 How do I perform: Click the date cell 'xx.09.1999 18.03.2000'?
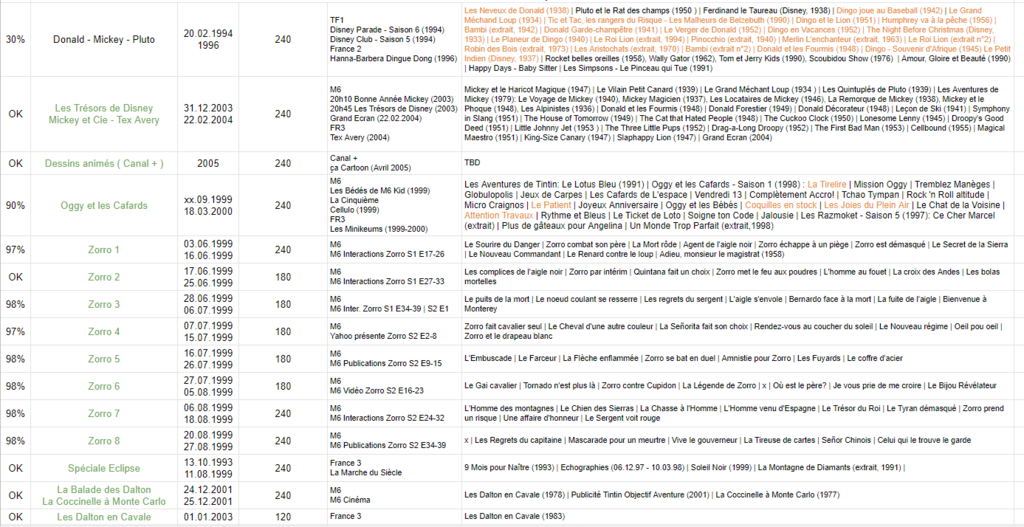(x=208, y=206)
